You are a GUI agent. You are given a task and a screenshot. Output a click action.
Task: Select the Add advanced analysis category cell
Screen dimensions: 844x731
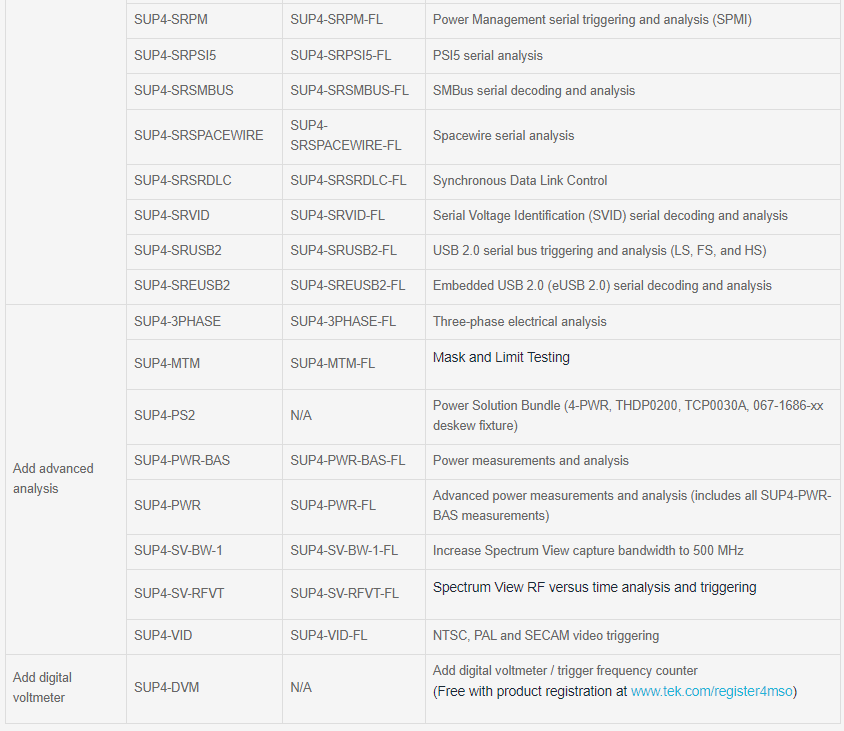coord(66,479)
